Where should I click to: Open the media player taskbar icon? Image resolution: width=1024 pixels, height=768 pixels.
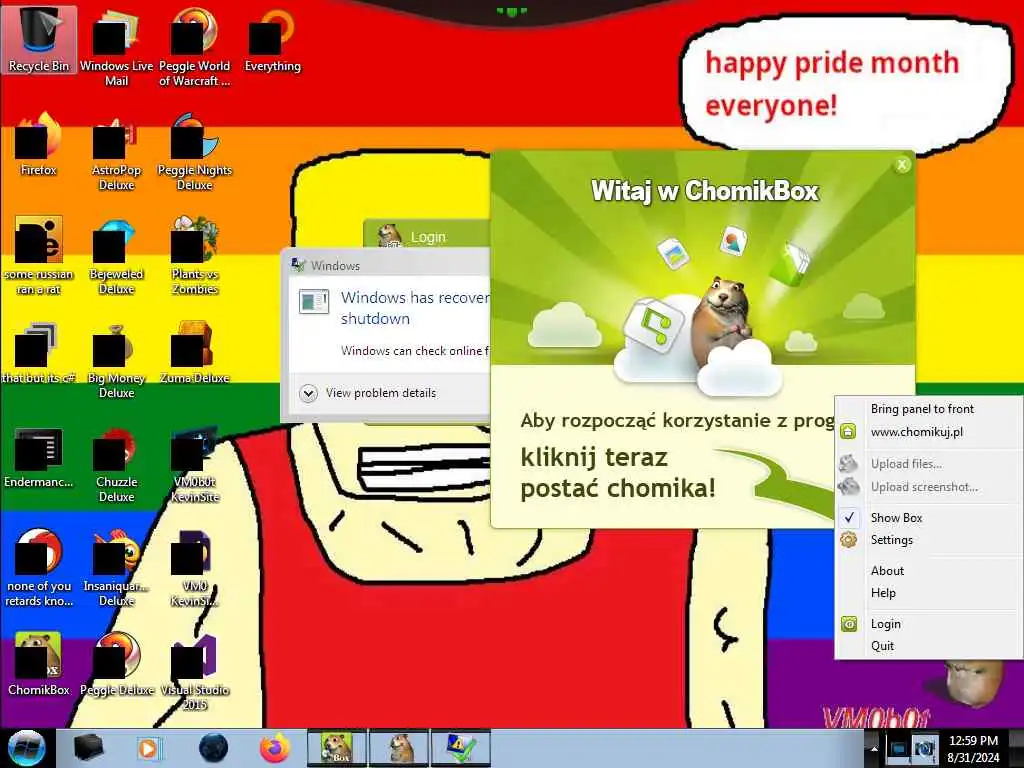point(148,748)
